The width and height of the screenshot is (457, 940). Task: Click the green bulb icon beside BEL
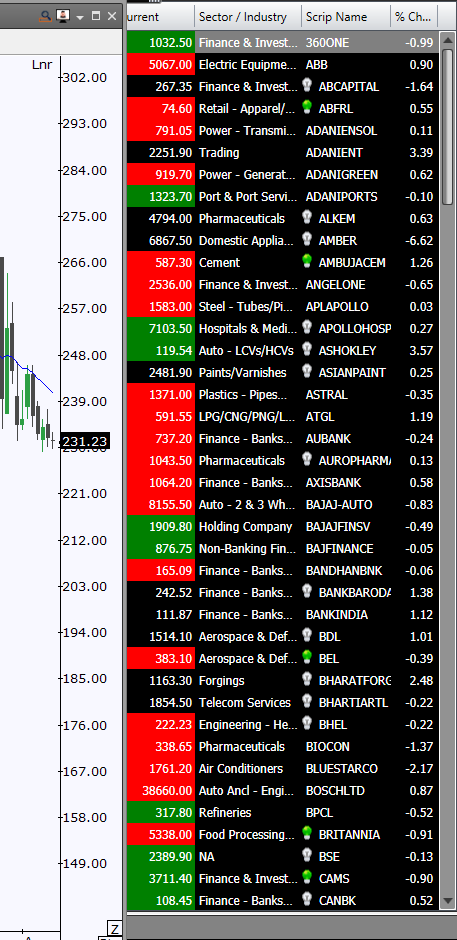(x=307, y=658)
